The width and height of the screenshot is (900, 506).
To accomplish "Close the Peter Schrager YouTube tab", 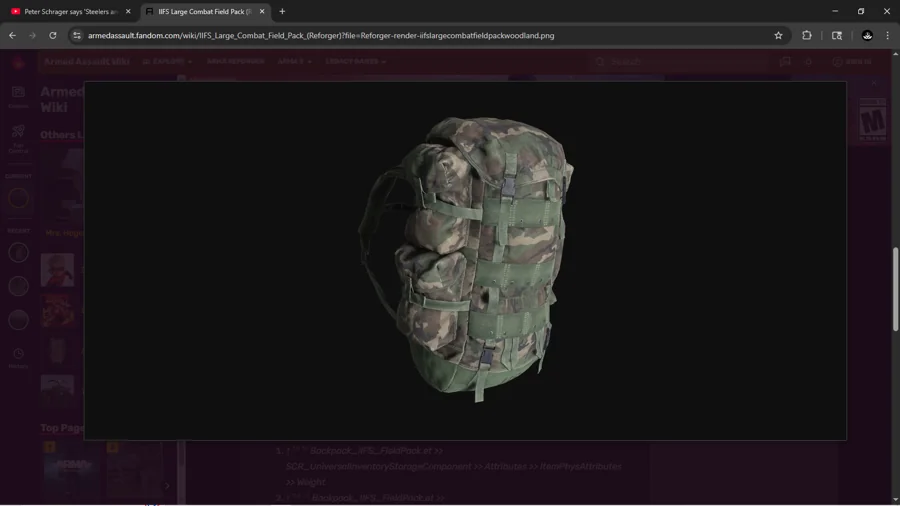I will (128, 11).
